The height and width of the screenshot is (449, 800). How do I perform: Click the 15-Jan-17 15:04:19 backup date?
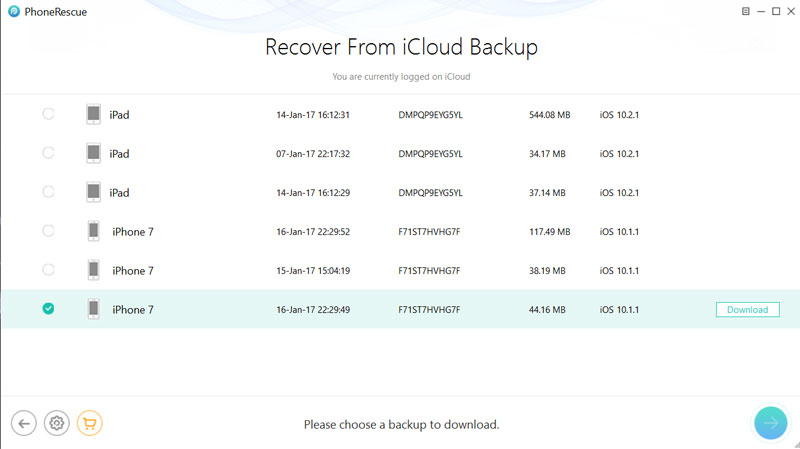pyautogui.click(x=312, y=271)
